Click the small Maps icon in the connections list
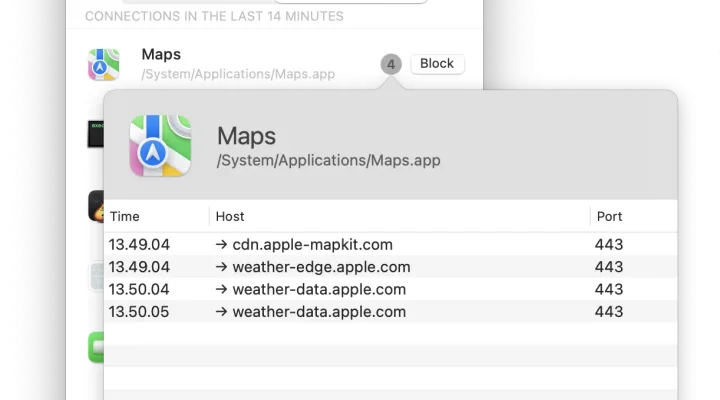The height and width of the screenshot is (400, 720). [x=104, y=65]
